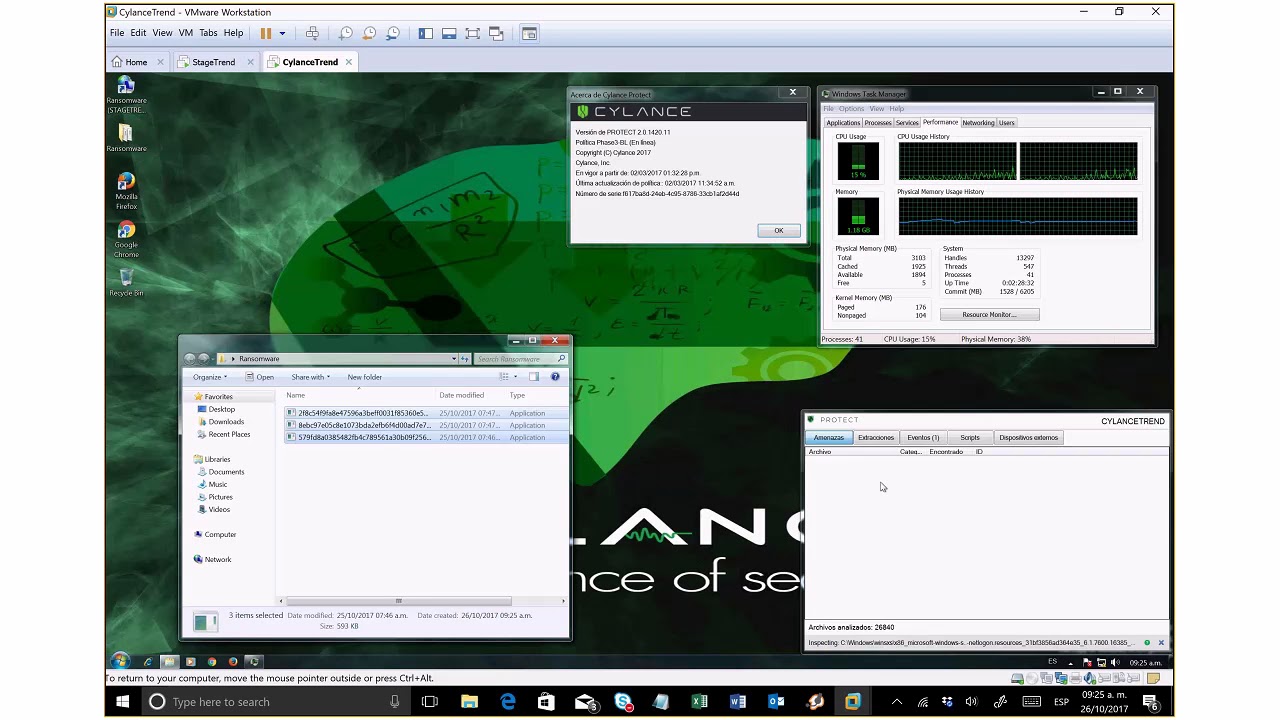This screenshot has width=1280, height=720.
Task: Open the Processes tab in Task Manager
Action: (x=878, y=123)
